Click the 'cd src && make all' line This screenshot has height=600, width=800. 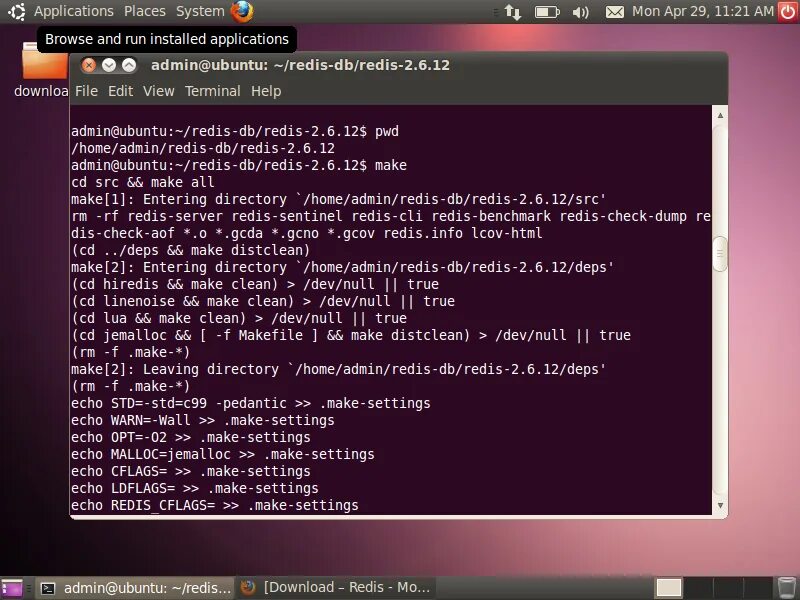tap(143, 182)
